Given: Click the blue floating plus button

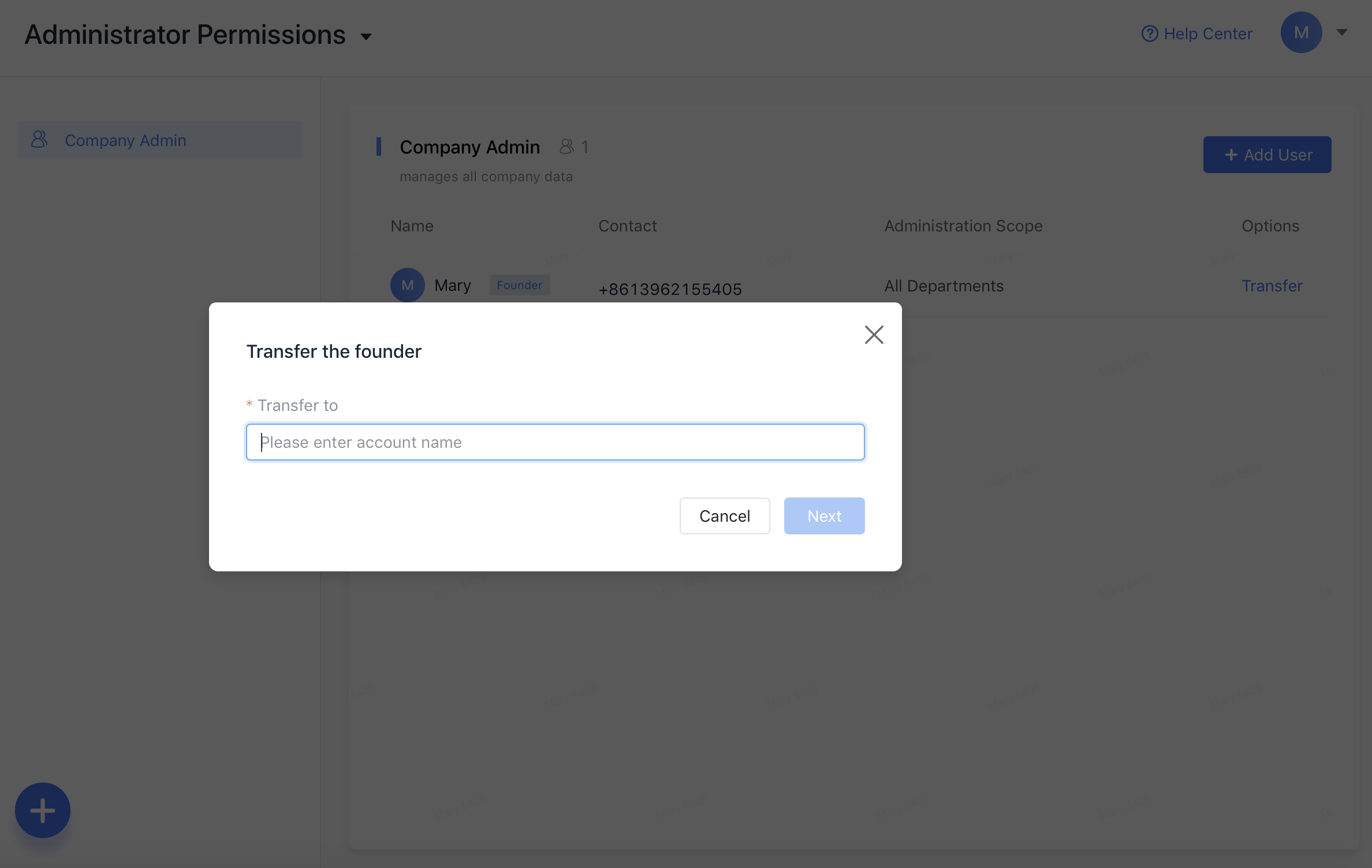Looking at the screenshot, I should [x=42, y=810].
